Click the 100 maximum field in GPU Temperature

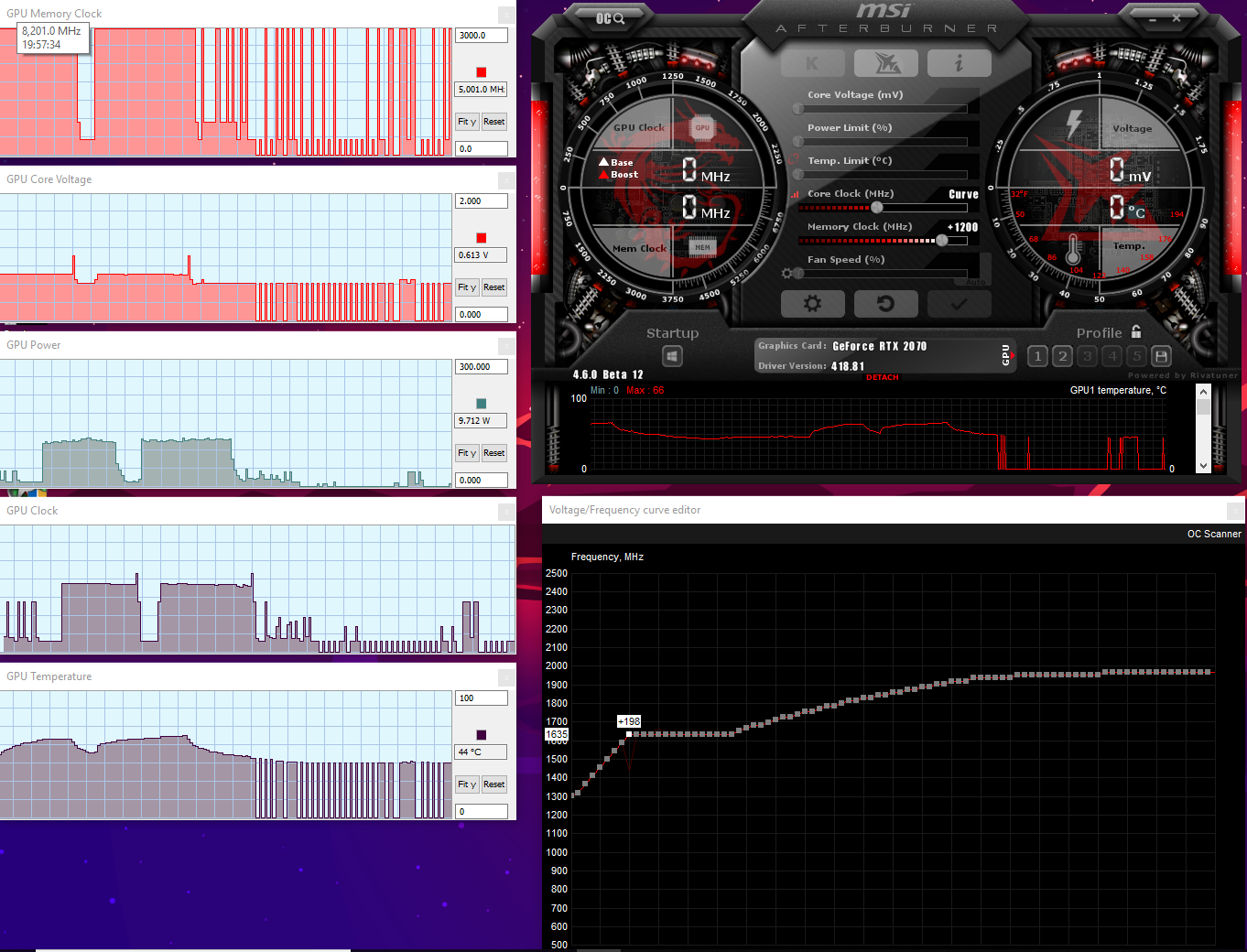482,698
